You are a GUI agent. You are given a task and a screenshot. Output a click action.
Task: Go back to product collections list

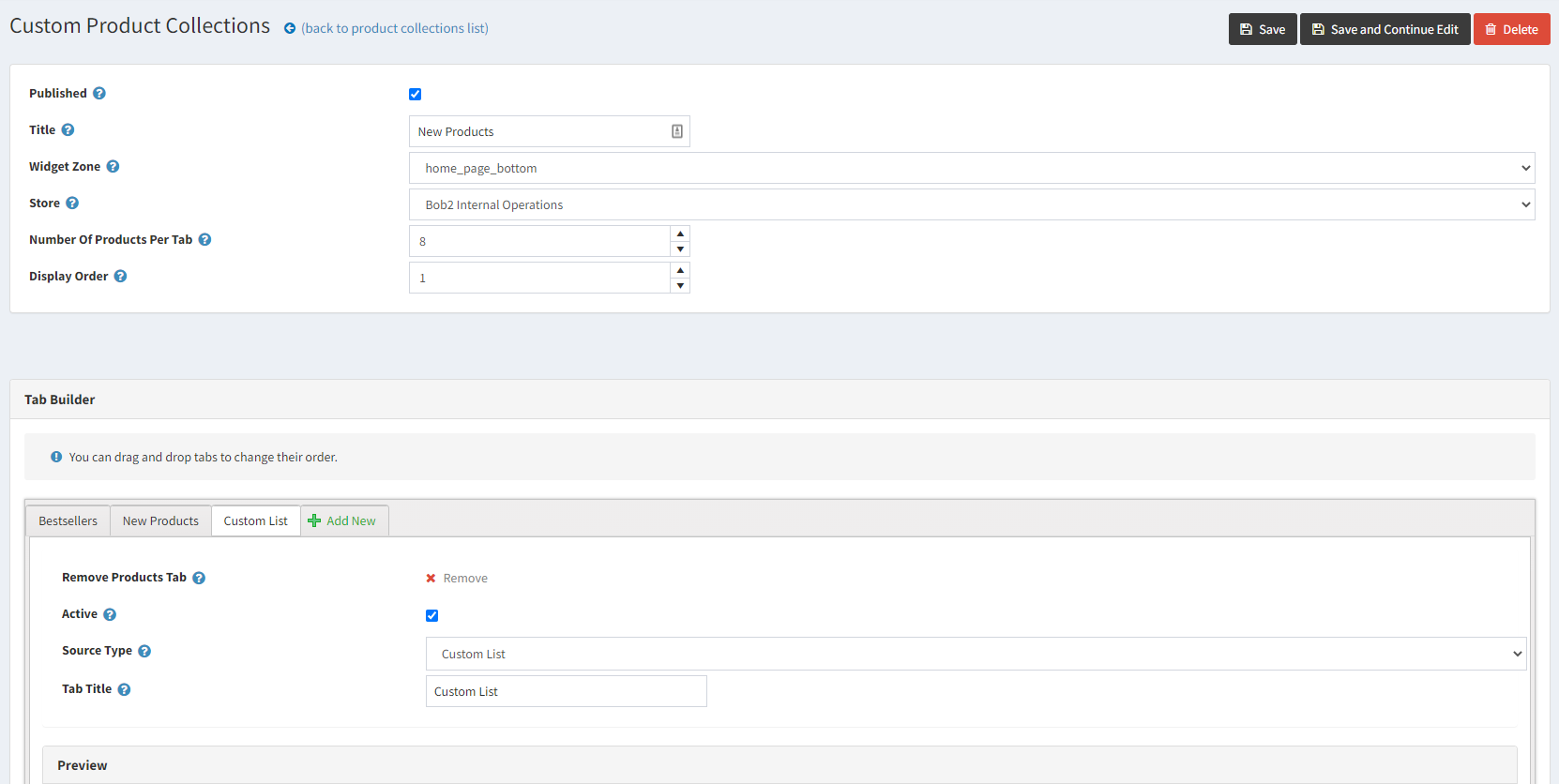[394, 29]
